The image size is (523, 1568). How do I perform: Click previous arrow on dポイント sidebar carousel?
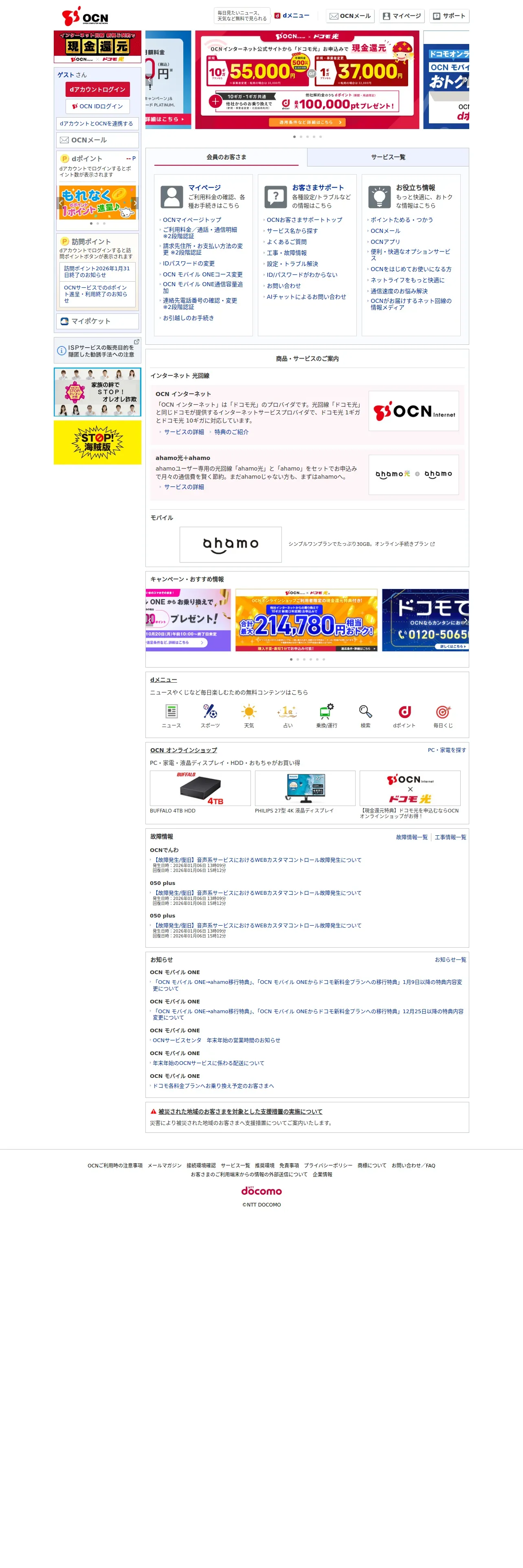pyautogui.click(x=60, y=203)
